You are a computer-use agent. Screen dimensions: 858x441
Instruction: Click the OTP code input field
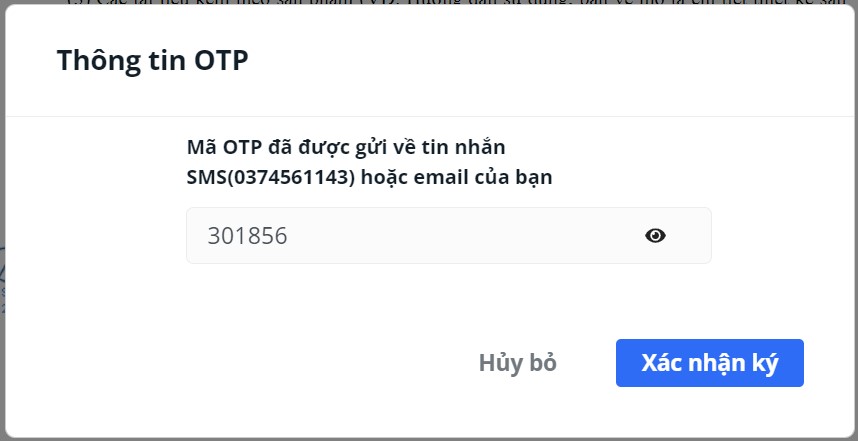(449, 235)
